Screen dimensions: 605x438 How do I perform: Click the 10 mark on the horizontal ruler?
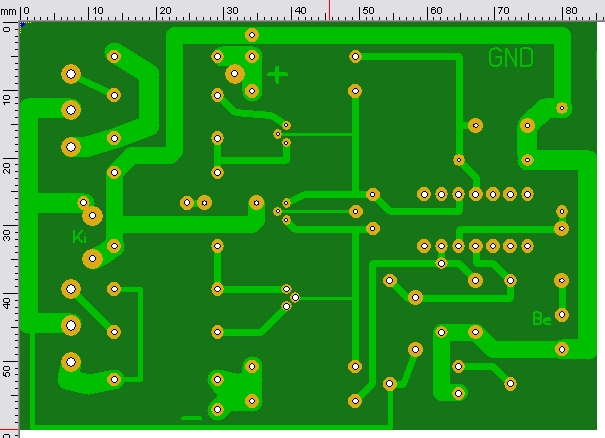[x=98, y=11]
